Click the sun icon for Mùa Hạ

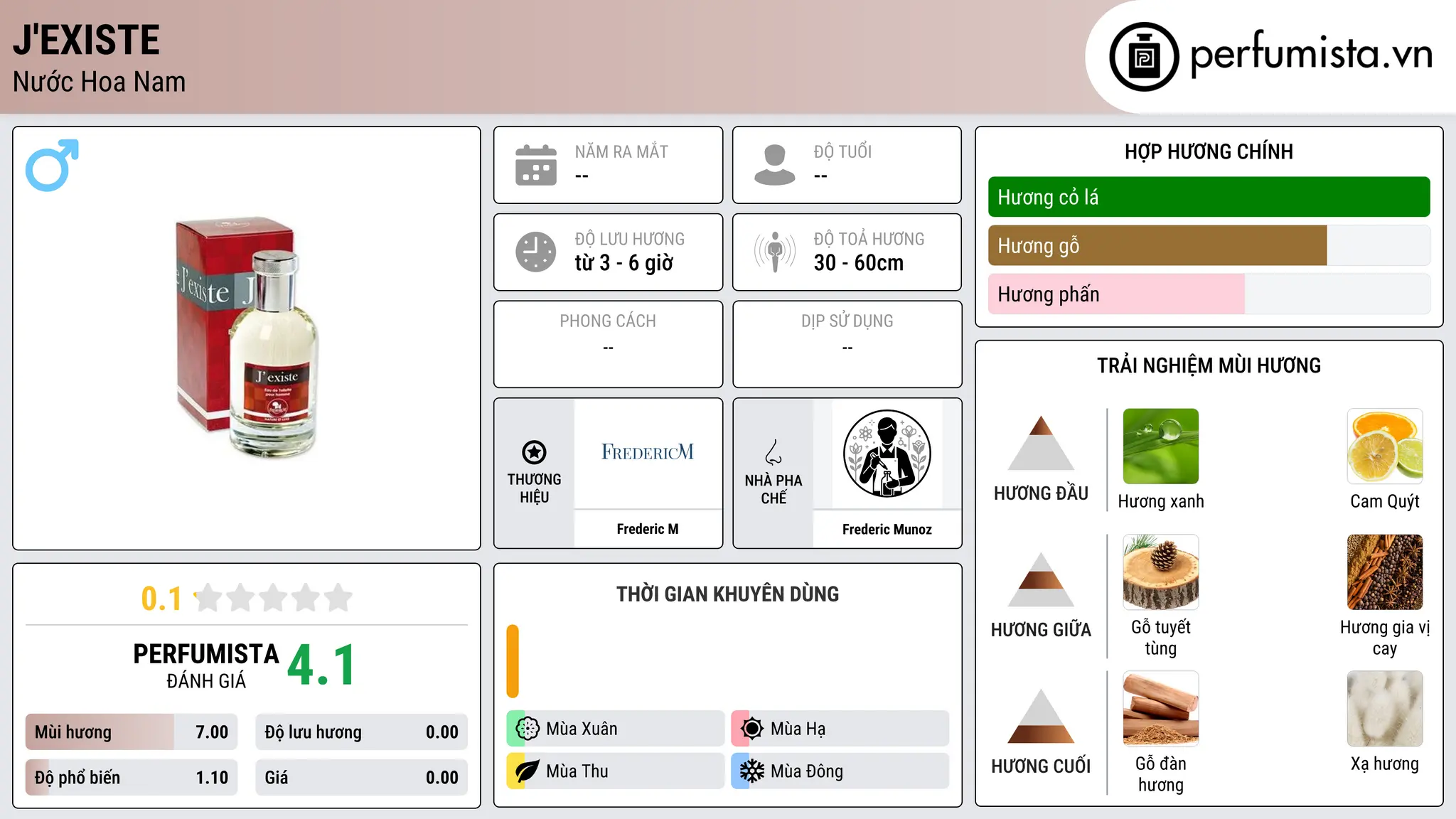coord(752,729)
